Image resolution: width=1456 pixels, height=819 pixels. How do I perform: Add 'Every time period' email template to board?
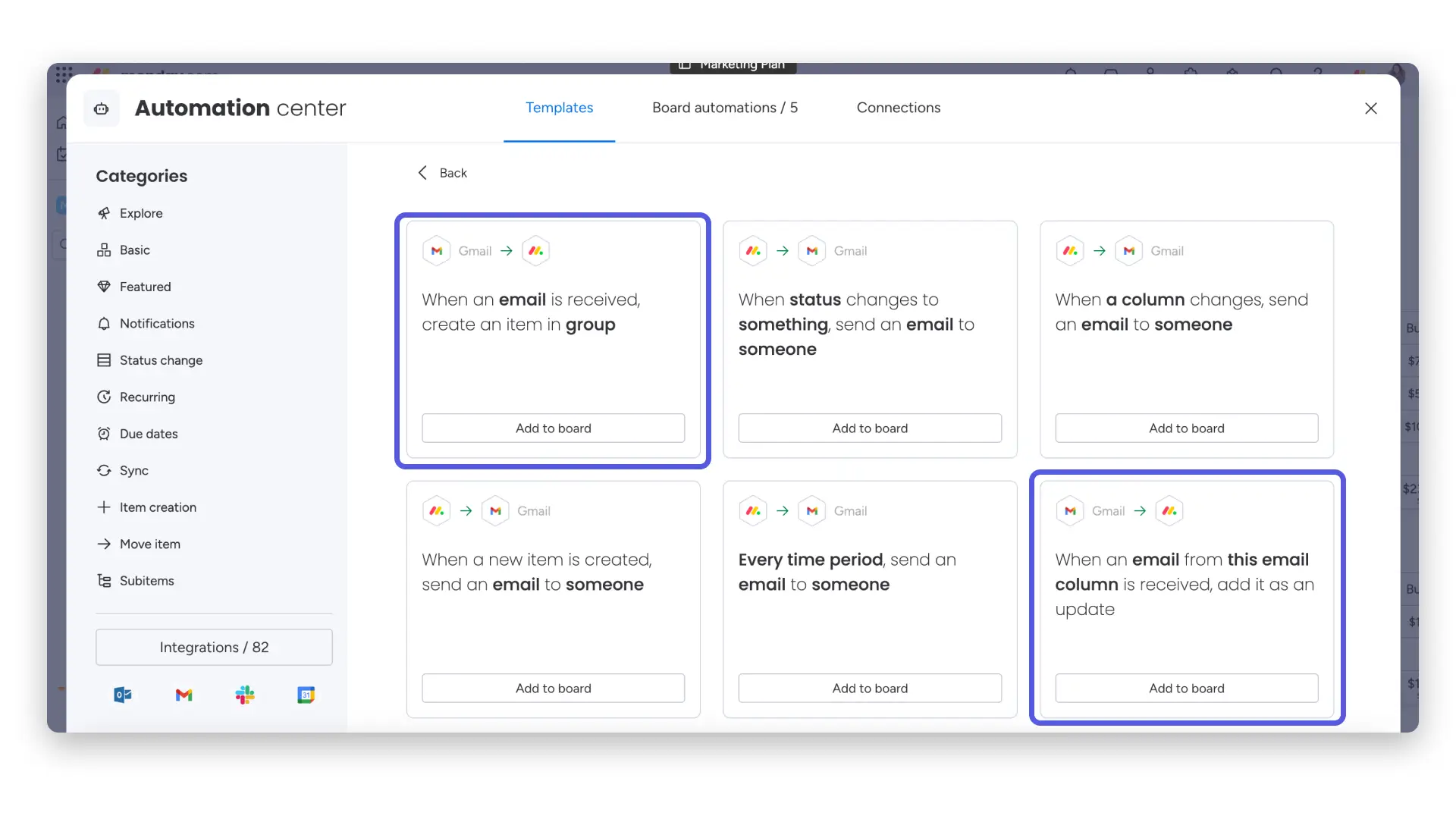(x=870, y=689)
